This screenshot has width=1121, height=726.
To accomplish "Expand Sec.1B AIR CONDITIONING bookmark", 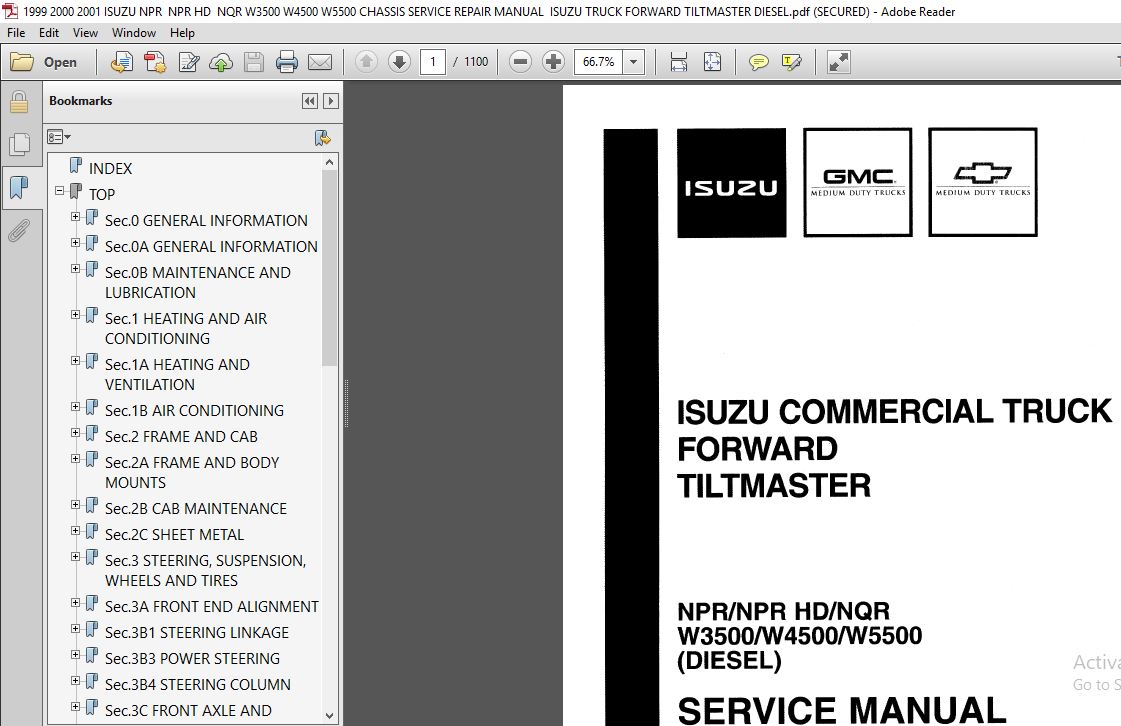I will point(75,407).
